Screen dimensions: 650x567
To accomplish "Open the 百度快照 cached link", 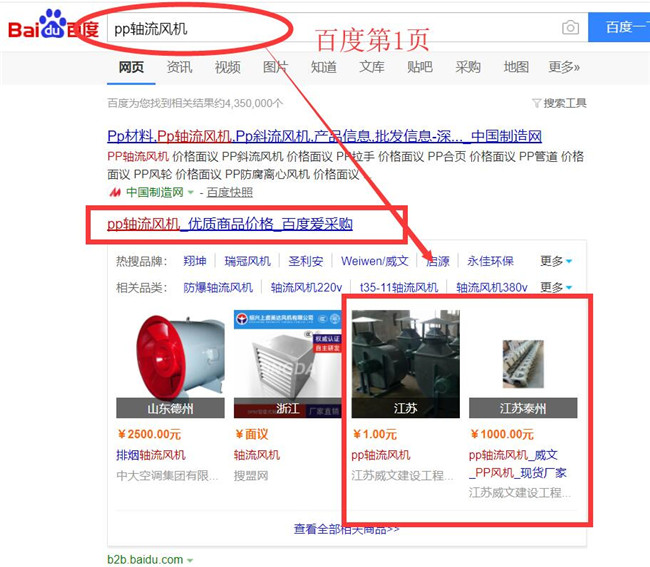I will [230, 192].
